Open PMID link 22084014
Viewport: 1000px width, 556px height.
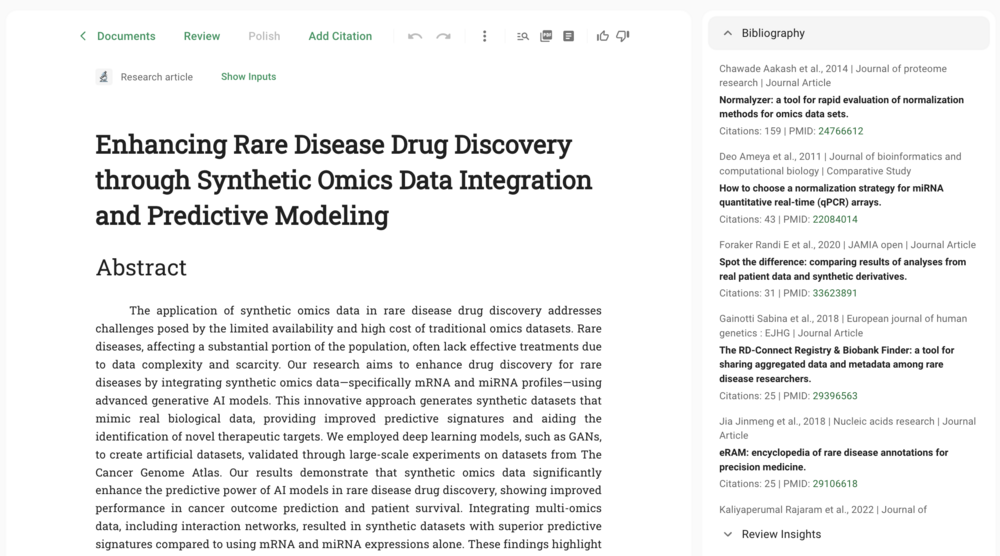click(x=837, y=219)
